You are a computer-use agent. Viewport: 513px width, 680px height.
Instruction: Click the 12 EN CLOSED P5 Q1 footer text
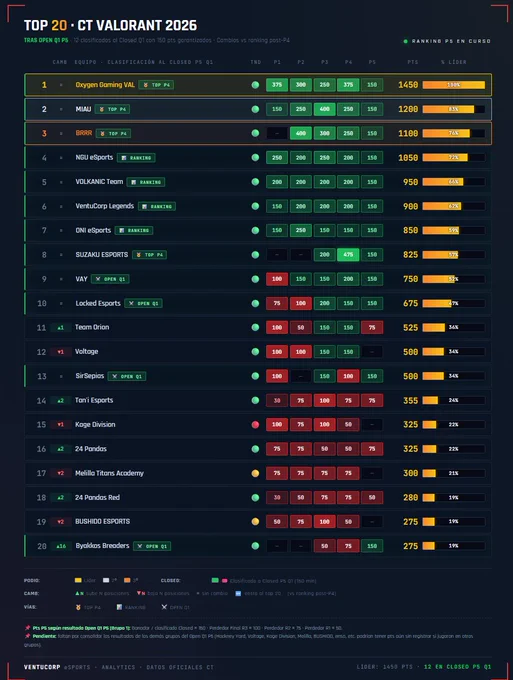point(457,667)
